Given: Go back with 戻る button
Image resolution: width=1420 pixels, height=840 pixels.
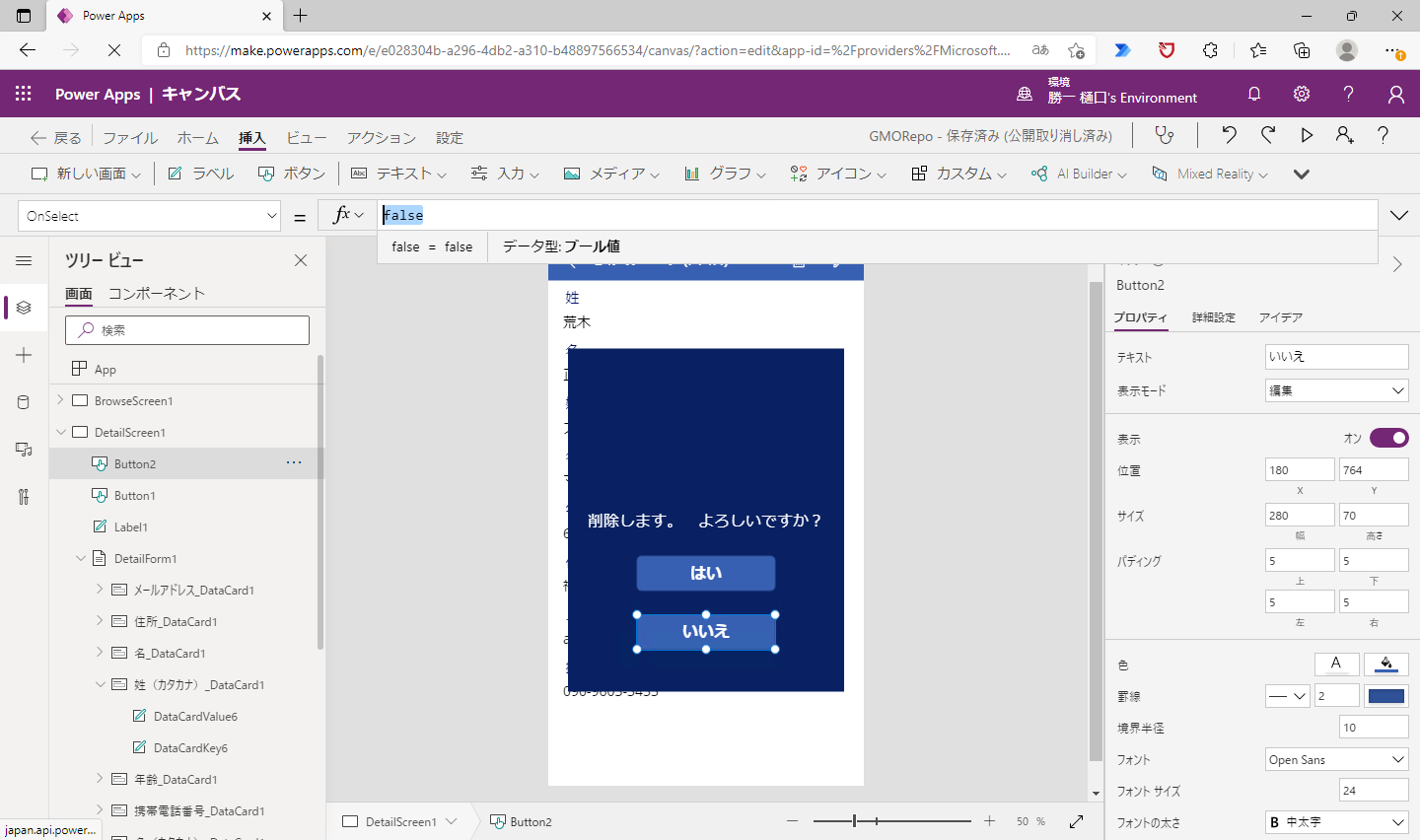Looking at the screenshot, I should pyautogui.click(x=56, y=137).
